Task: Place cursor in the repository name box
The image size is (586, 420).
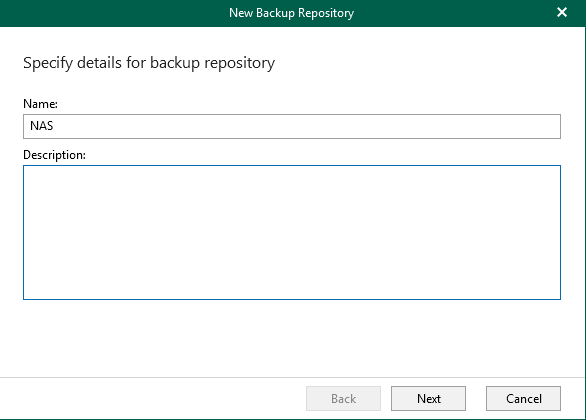Action: coord(292,126)
